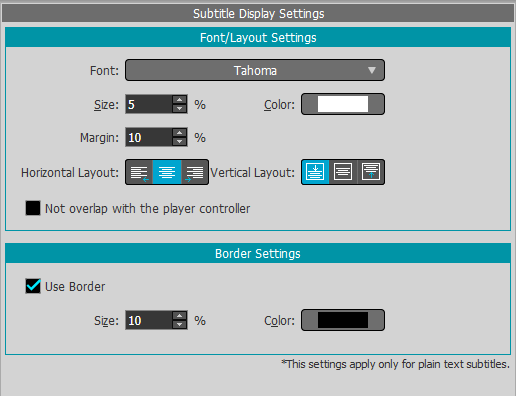
Task: Select middle vertical layout icon
Action: pyautogui.click(x=343, y=172)
